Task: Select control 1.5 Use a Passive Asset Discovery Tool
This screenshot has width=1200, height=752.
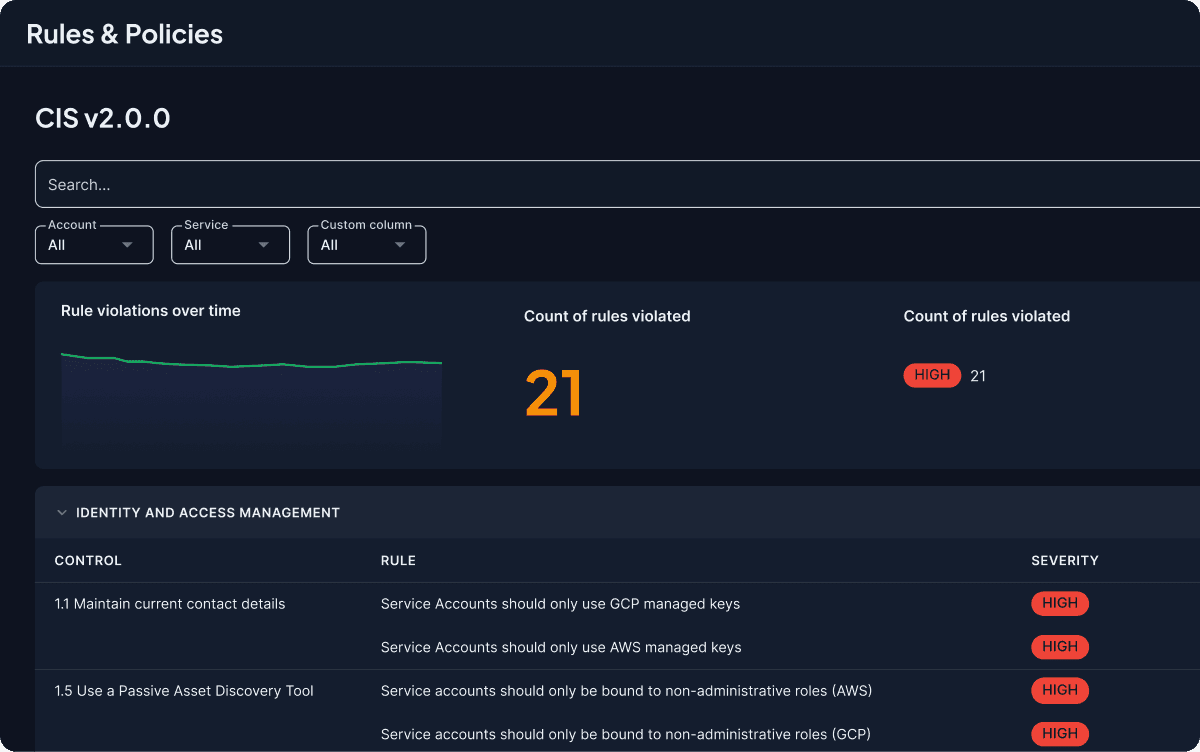Action: point(184,691)
